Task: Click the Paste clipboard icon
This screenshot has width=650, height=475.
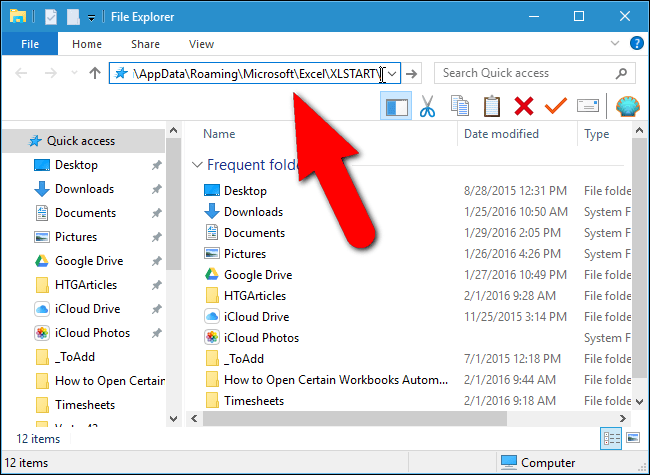Action: pos(492,106)
